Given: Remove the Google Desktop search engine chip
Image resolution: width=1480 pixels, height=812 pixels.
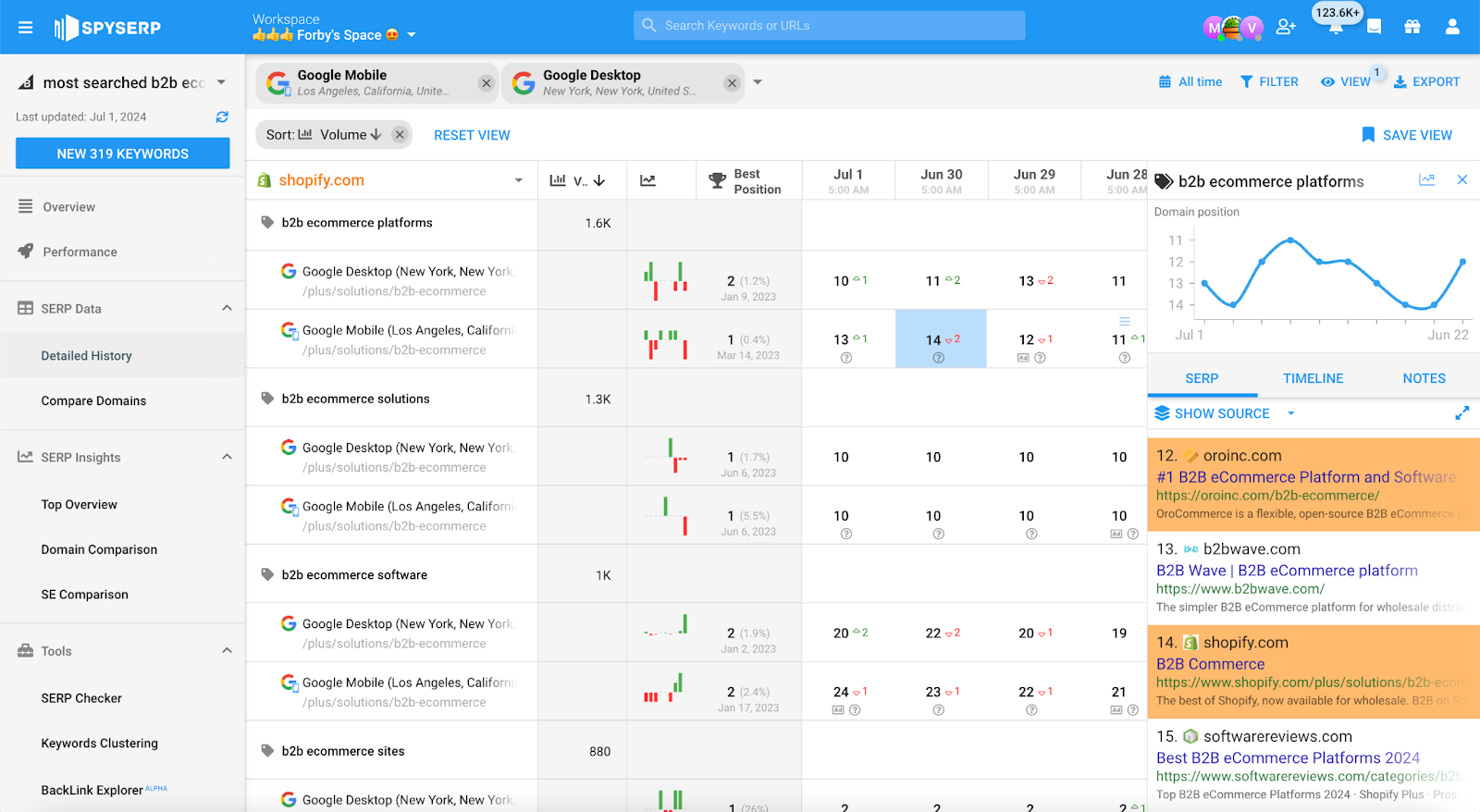Looking at the screenshot, I should [x=733, y=83].
